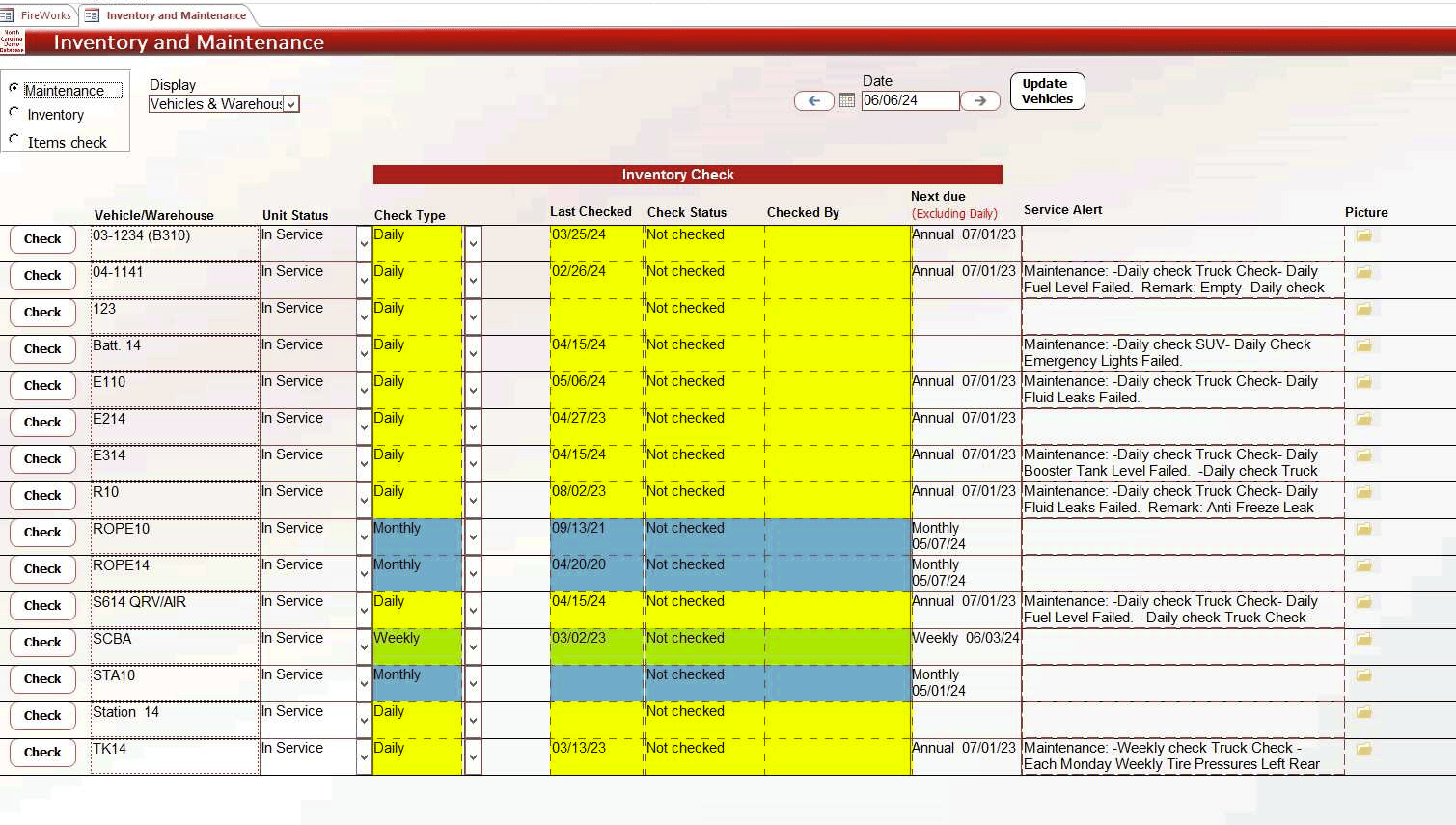Click Service Alert text for 04-1141
The image size is (1456, 825).
click(1182, 280)
